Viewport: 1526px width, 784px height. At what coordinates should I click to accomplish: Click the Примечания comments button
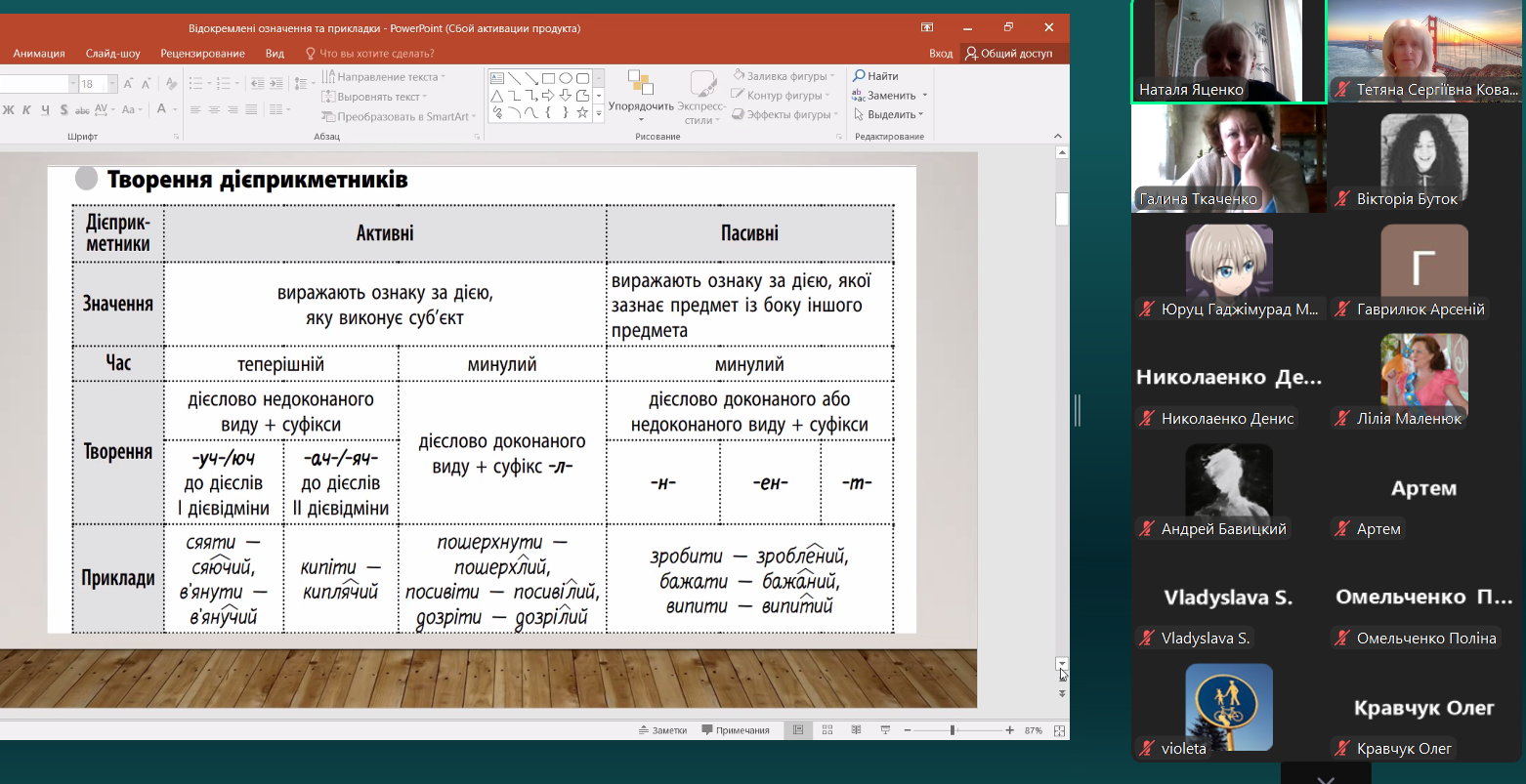click(736, 730)
